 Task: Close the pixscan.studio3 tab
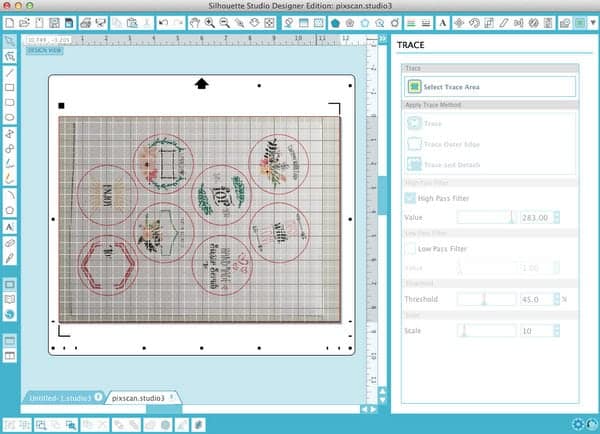(171, 396)
